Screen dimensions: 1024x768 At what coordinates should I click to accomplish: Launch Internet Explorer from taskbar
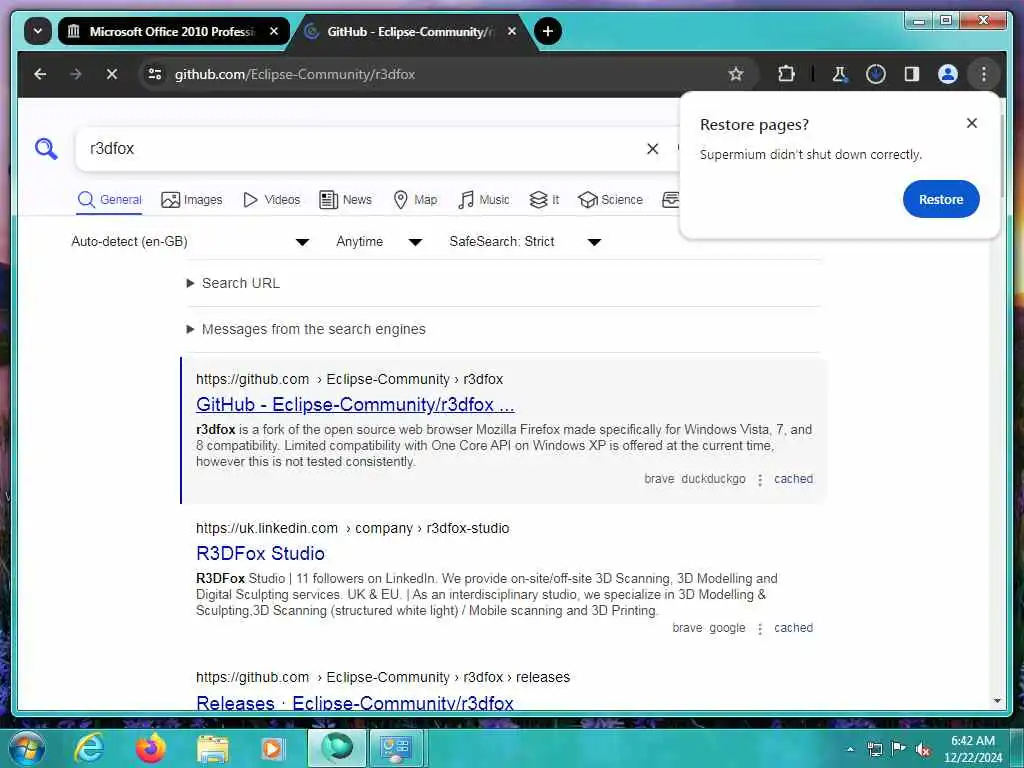(x=89, y=748)
